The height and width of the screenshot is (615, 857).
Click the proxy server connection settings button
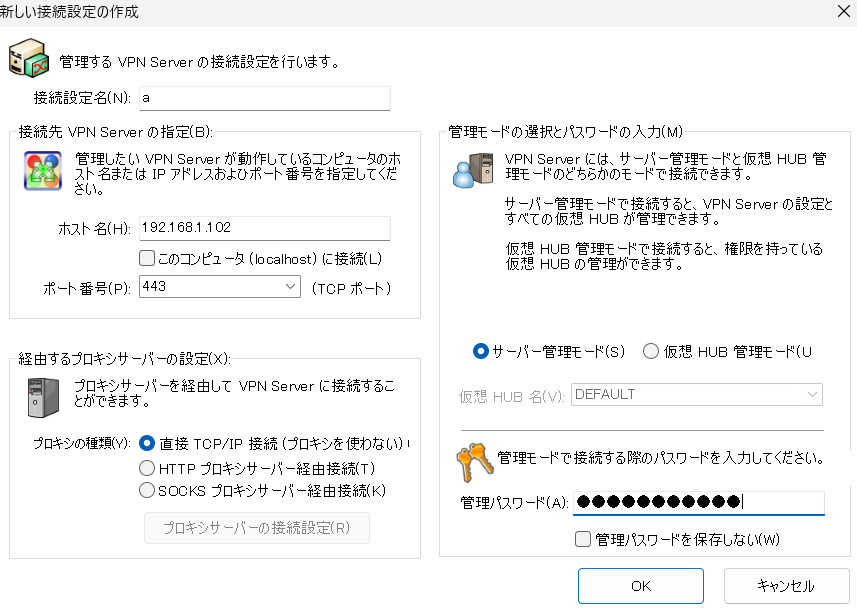[257, 528]
